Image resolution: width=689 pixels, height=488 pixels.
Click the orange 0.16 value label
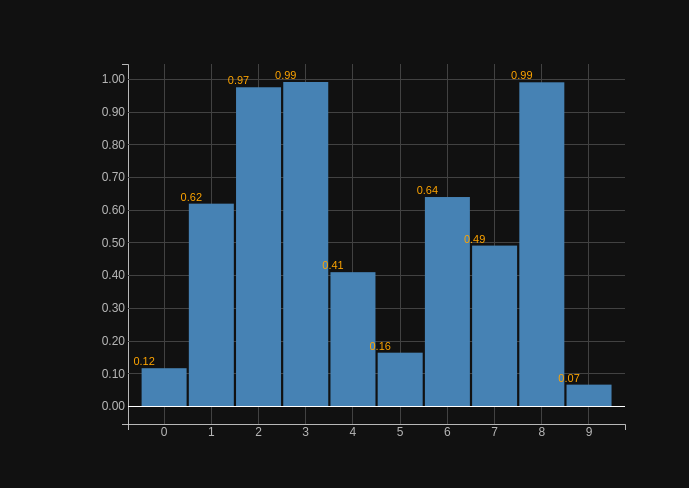click(380, 347)
